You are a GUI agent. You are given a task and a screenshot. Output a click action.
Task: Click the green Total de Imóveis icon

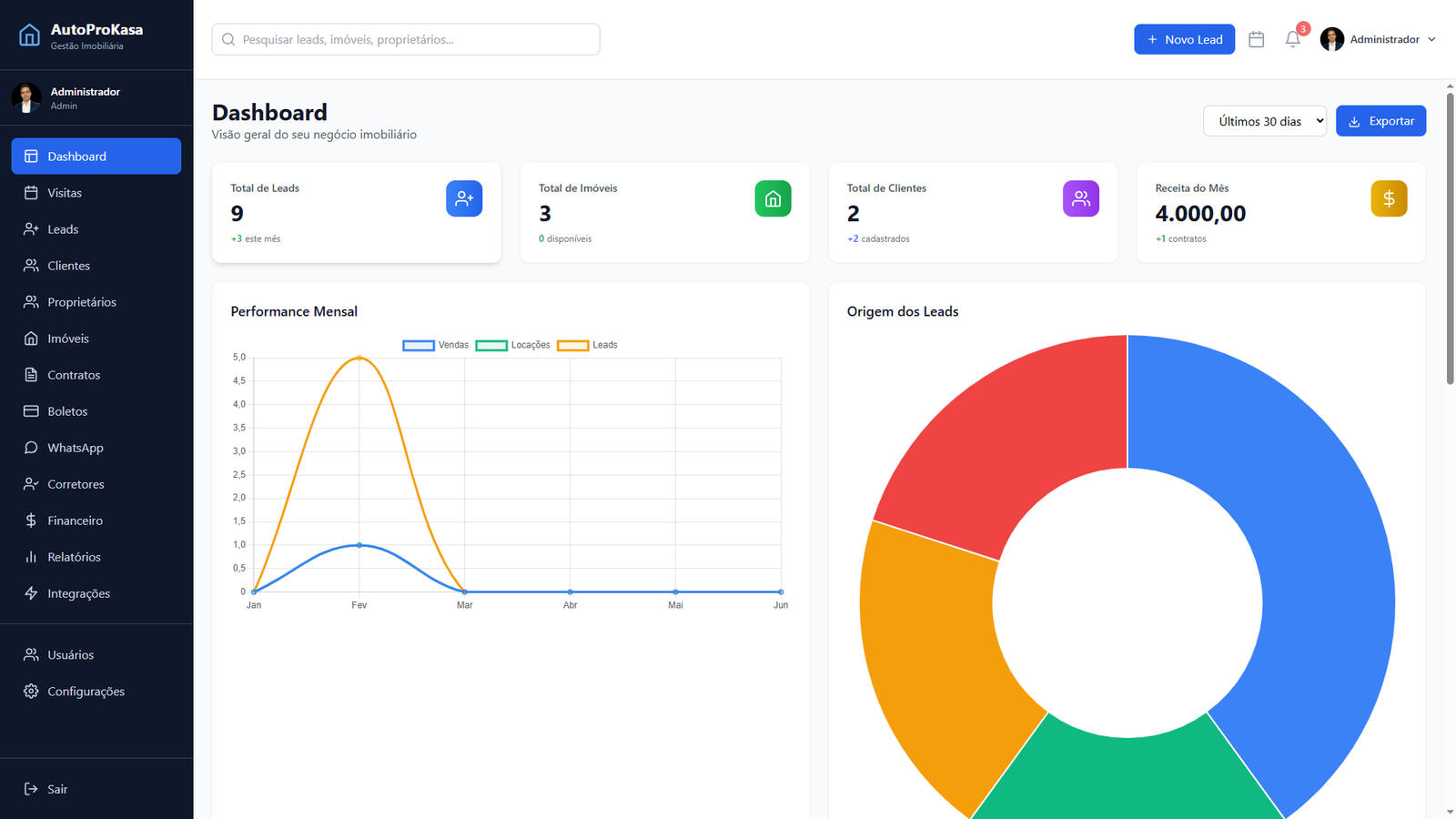[x=773, y=198]
